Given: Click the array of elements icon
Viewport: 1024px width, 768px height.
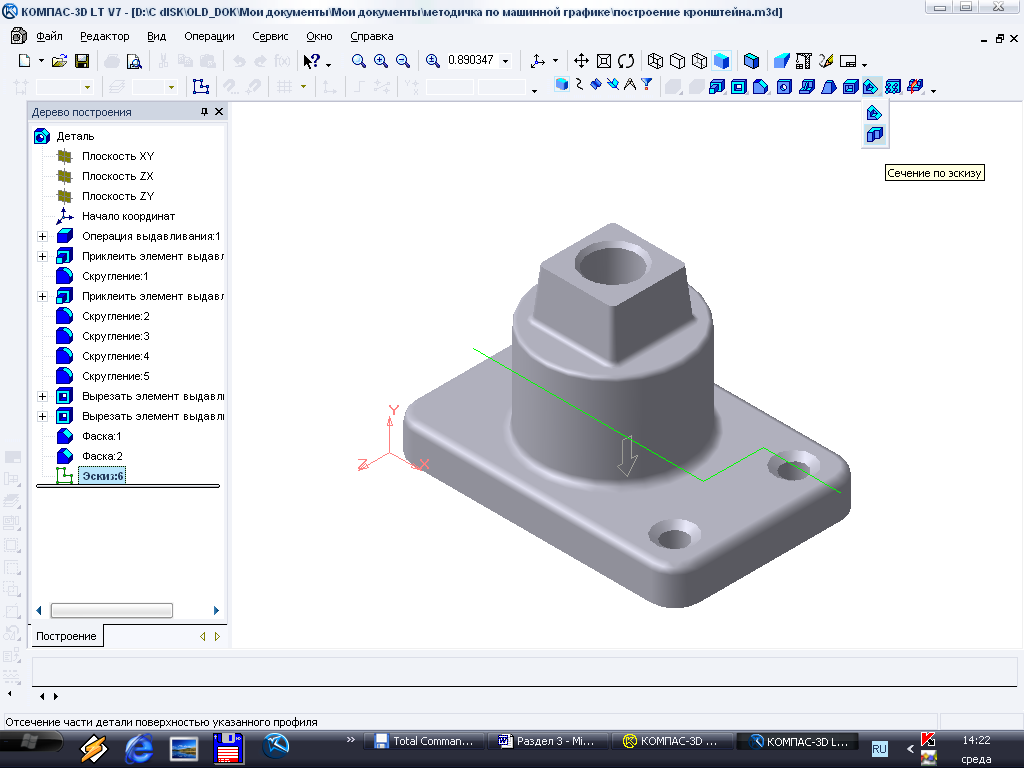Looking at the screenshot, I should coord(893,86).
